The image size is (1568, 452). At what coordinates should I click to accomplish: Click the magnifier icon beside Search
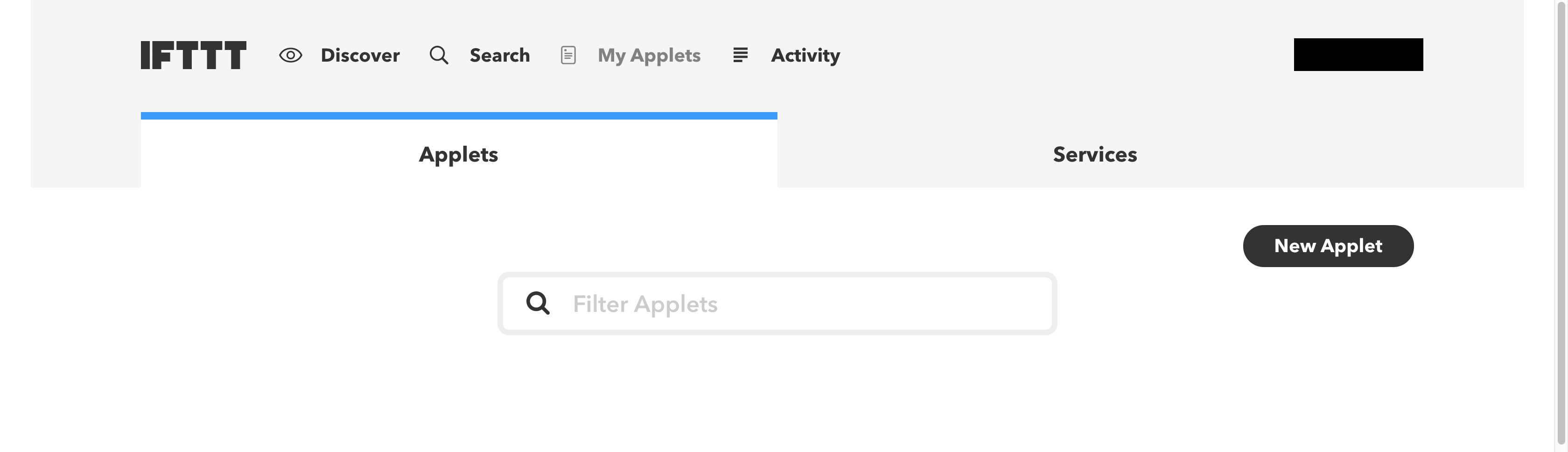click(439, 56)
